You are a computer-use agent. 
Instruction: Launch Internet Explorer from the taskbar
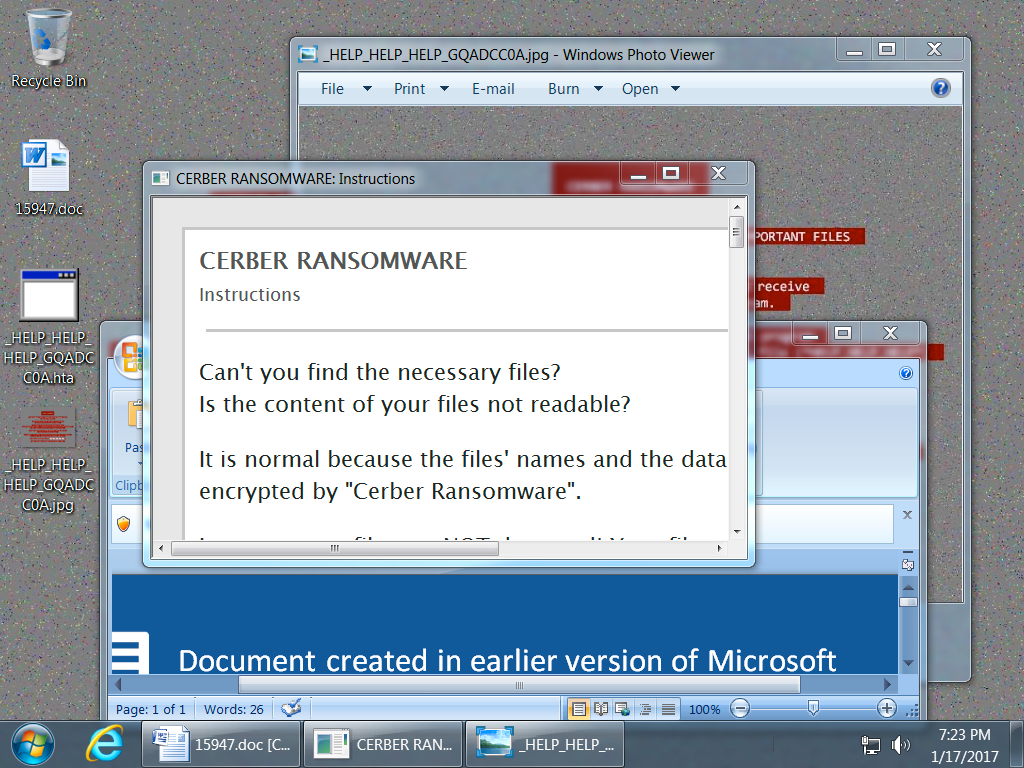pyautogui.click(x=104, y=744)
